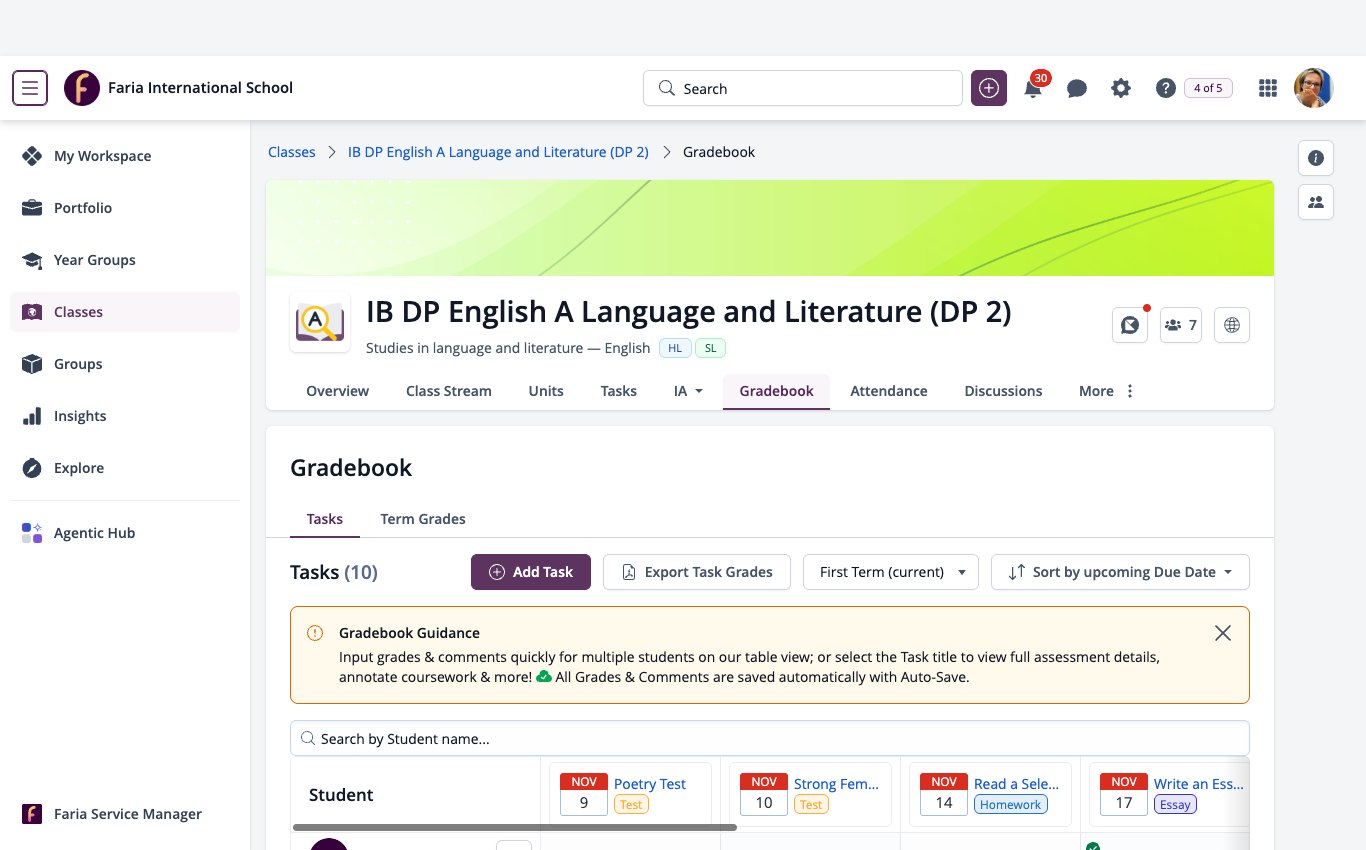The image size is (1366, 850).
Task: Expand the First Term dropdown
Action: 891,572
